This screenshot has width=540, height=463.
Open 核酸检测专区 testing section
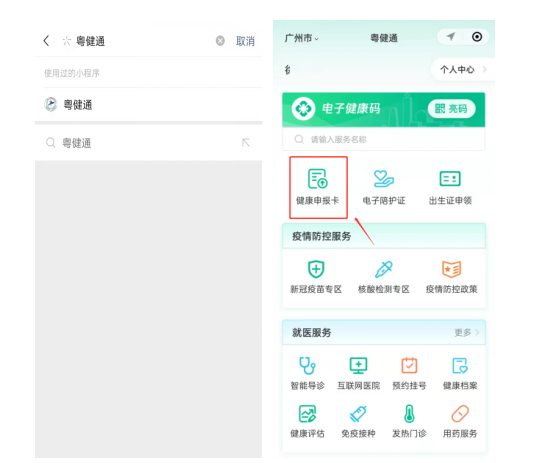click(384, 277)
